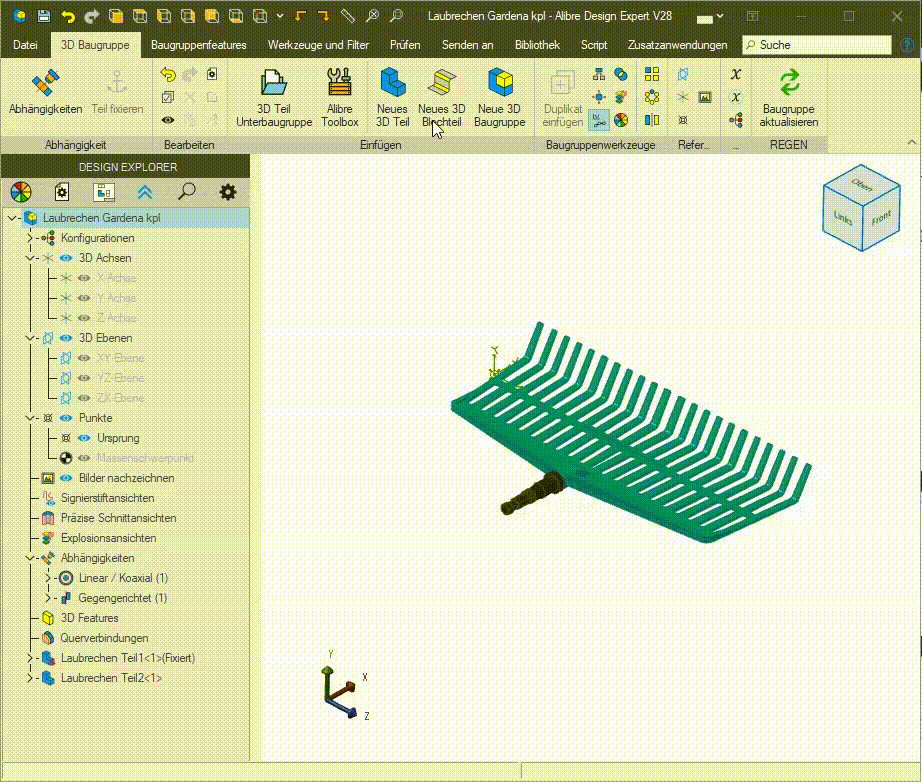
Task: Expand the Konfigurationen tree node
Action: (30, 238)
